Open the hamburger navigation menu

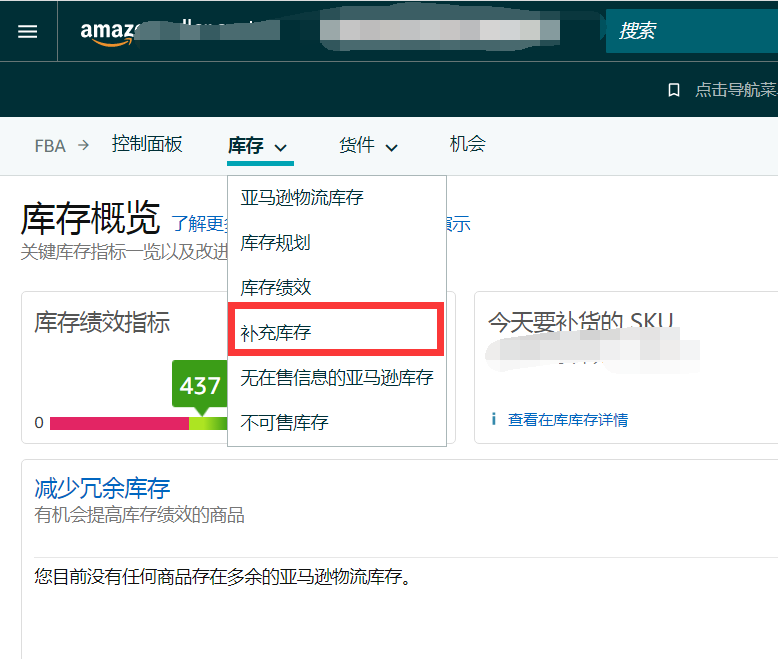pos(28,31)
